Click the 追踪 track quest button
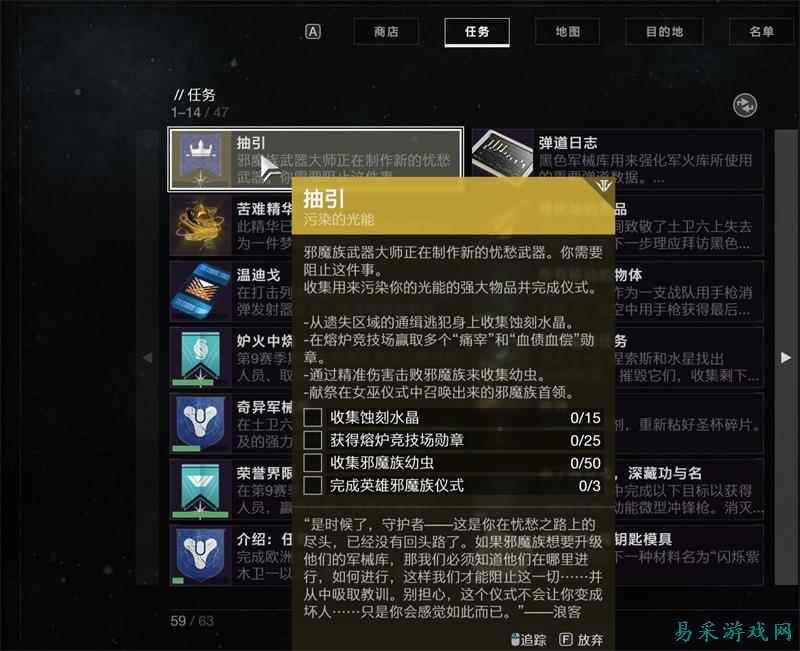Screen dimensions: 800x651 [528, 640]
